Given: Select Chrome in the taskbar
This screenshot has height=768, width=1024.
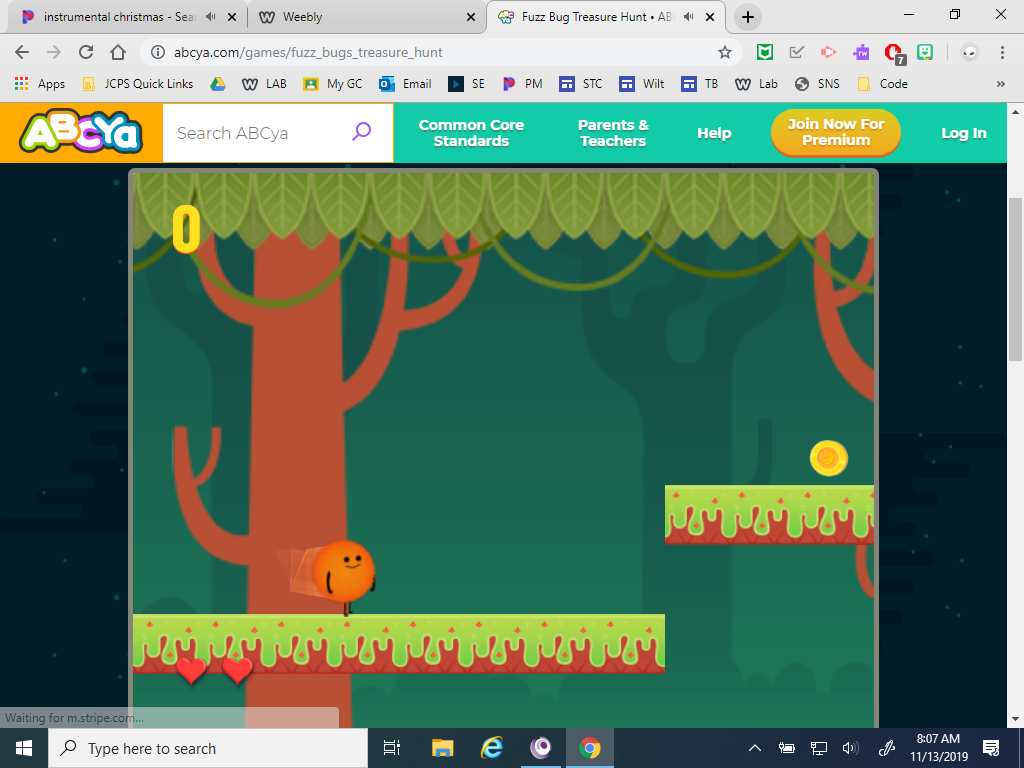Looking at the screenshot, I should click(589, 748).
